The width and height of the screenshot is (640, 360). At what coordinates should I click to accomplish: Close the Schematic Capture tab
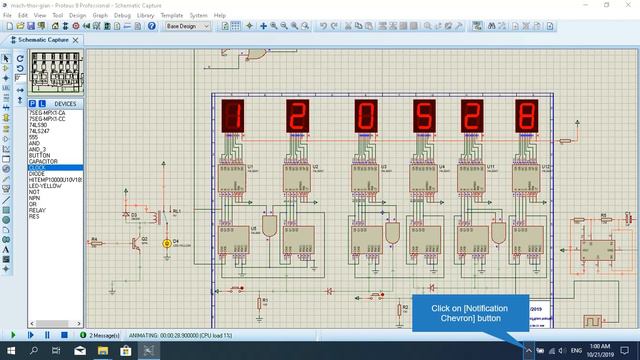76,40
